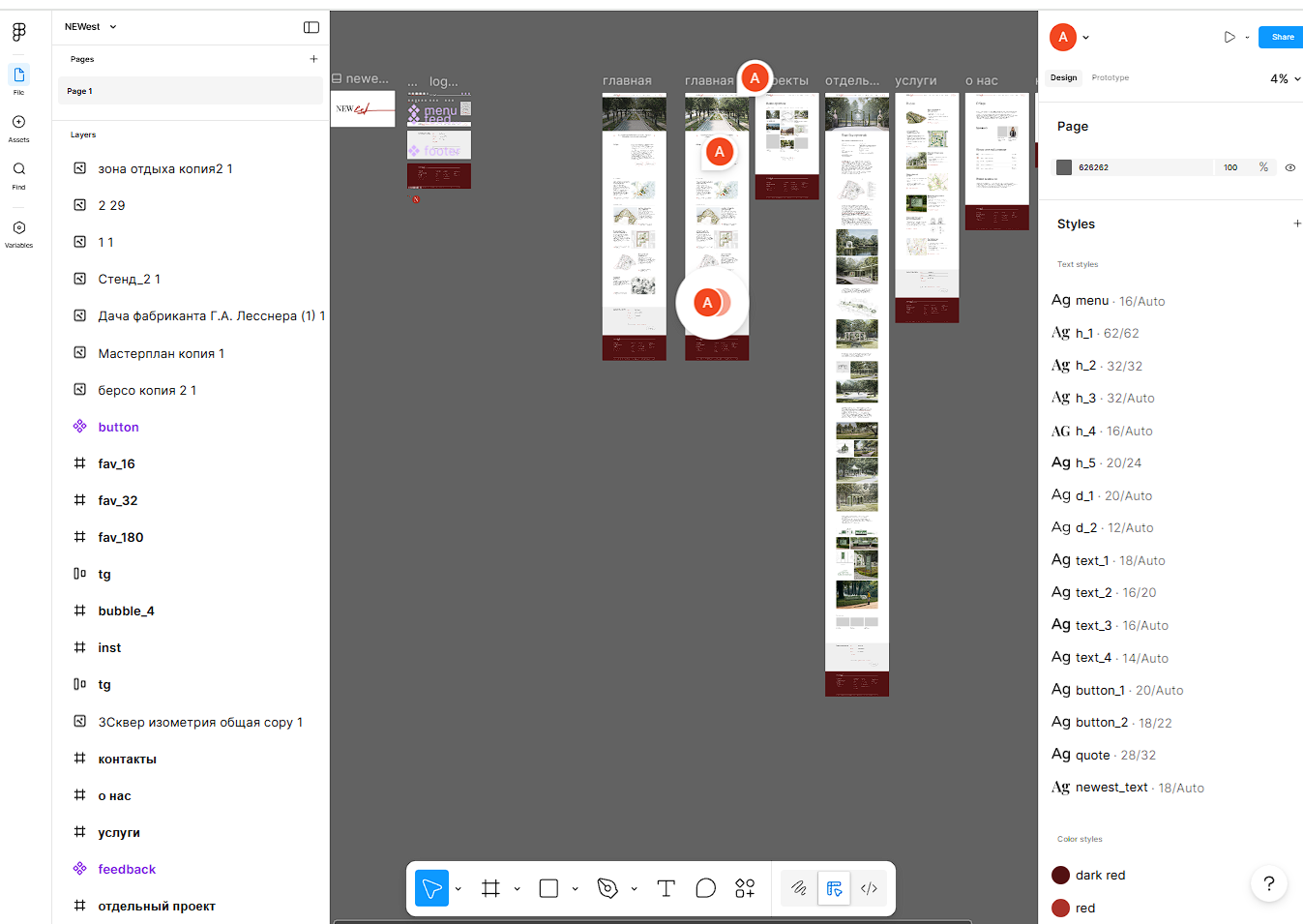
Task: Select the Comment tool
Action: pos(705,888)
